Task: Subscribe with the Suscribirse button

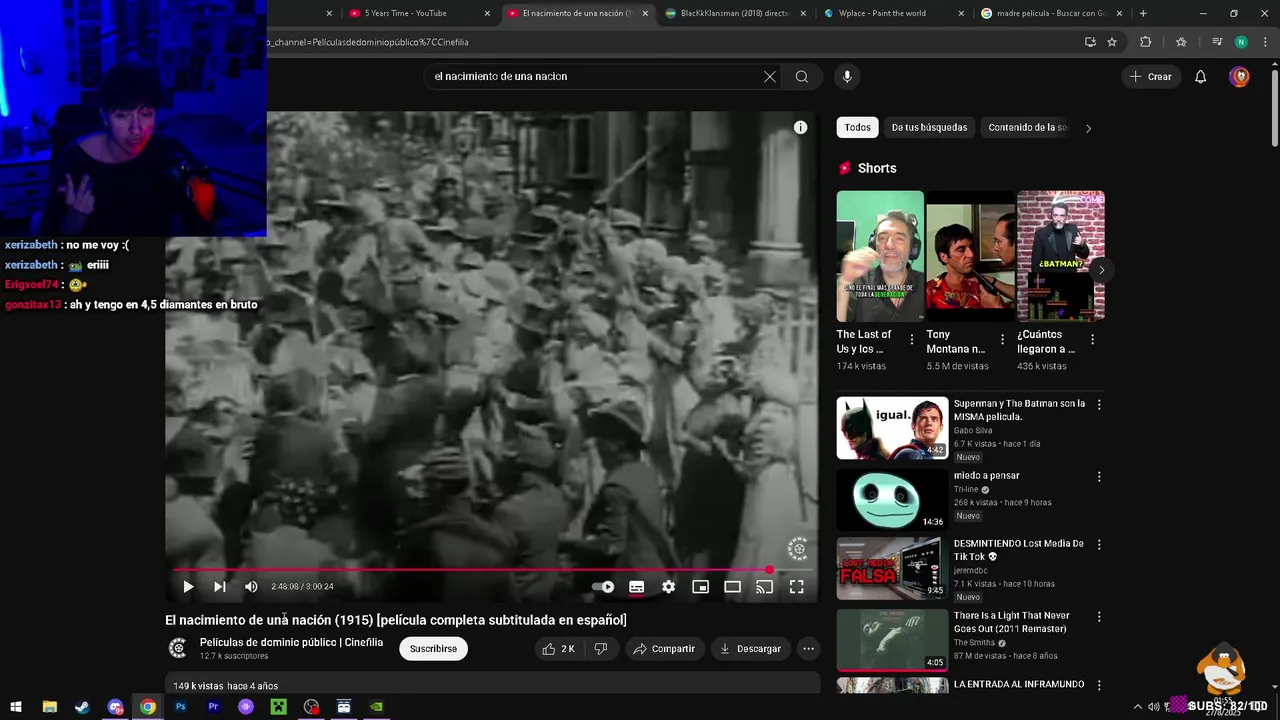Action: (433, 649)
